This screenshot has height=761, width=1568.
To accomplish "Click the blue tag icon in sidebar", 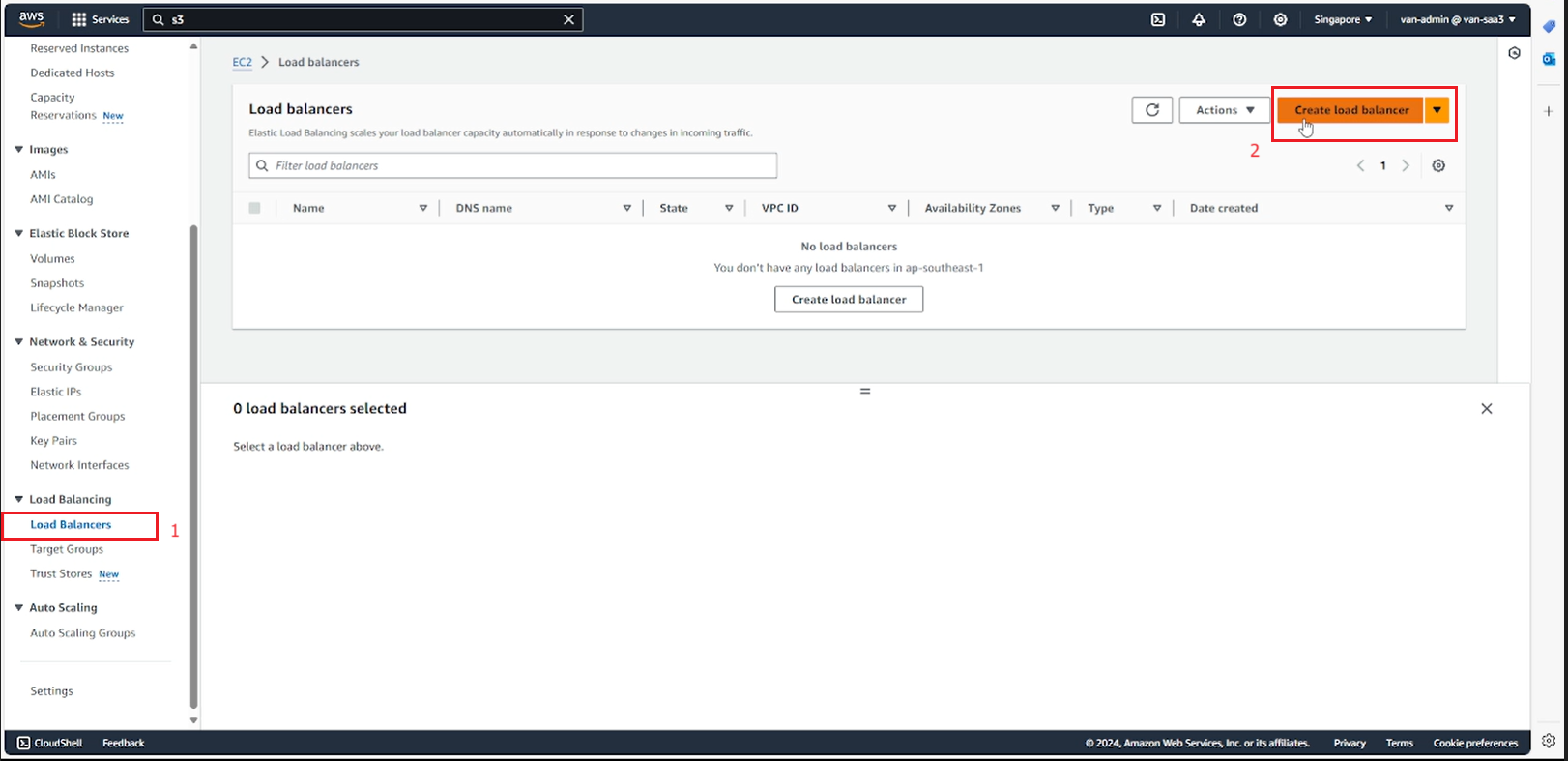I will [1549, 26].
